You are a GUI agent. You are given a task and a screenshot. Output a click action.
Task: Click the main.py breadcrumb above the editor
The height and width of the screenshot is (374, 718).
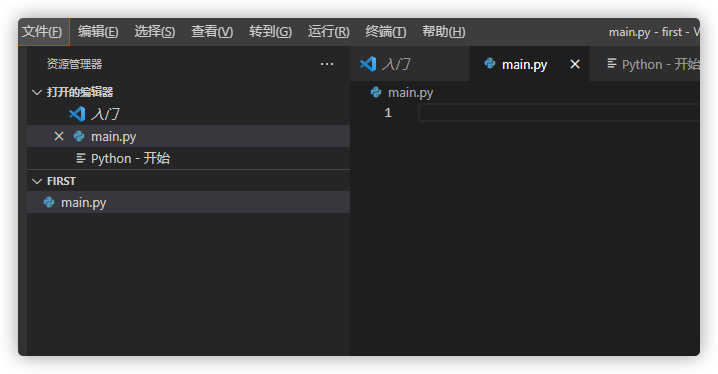(410, 92)
